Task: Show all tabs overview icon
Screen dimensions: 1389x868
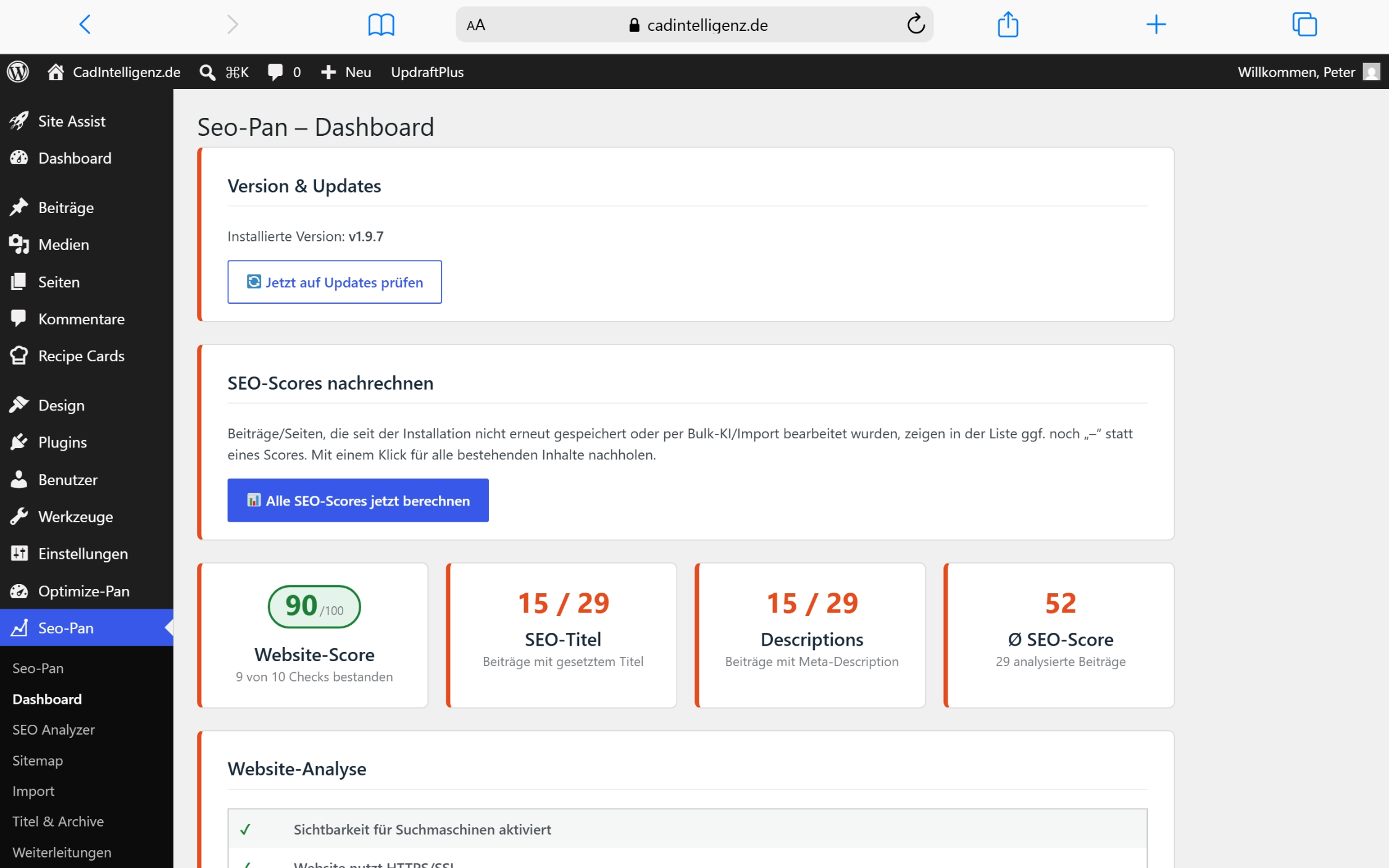Action: click(x=1304, y=25)
